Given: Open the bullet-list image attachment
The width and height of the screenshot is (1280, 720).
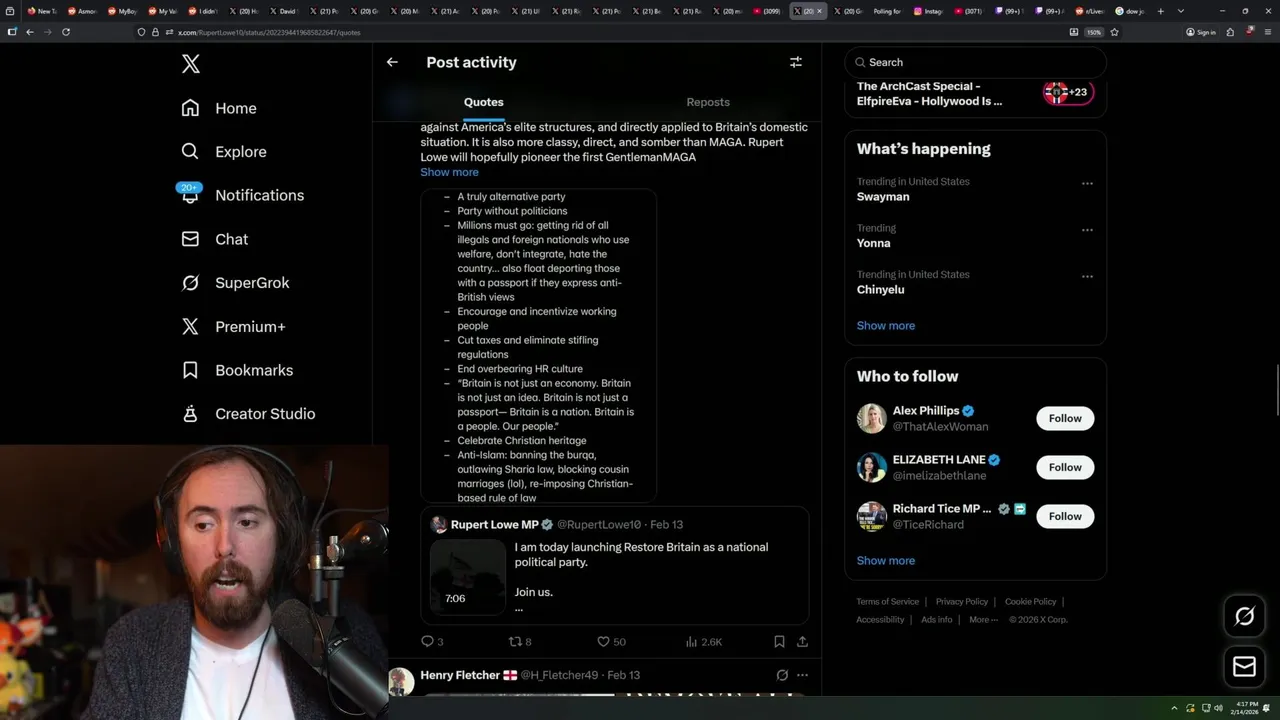Looking at the screenshot, I should click(538, 345).
